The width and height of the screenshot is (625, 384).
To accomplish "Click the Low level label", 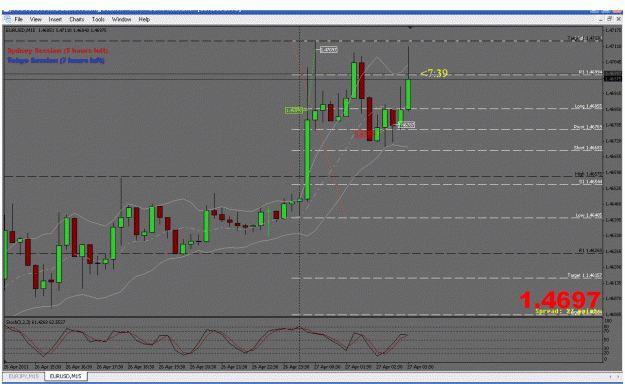I will [x=589, y=215].
